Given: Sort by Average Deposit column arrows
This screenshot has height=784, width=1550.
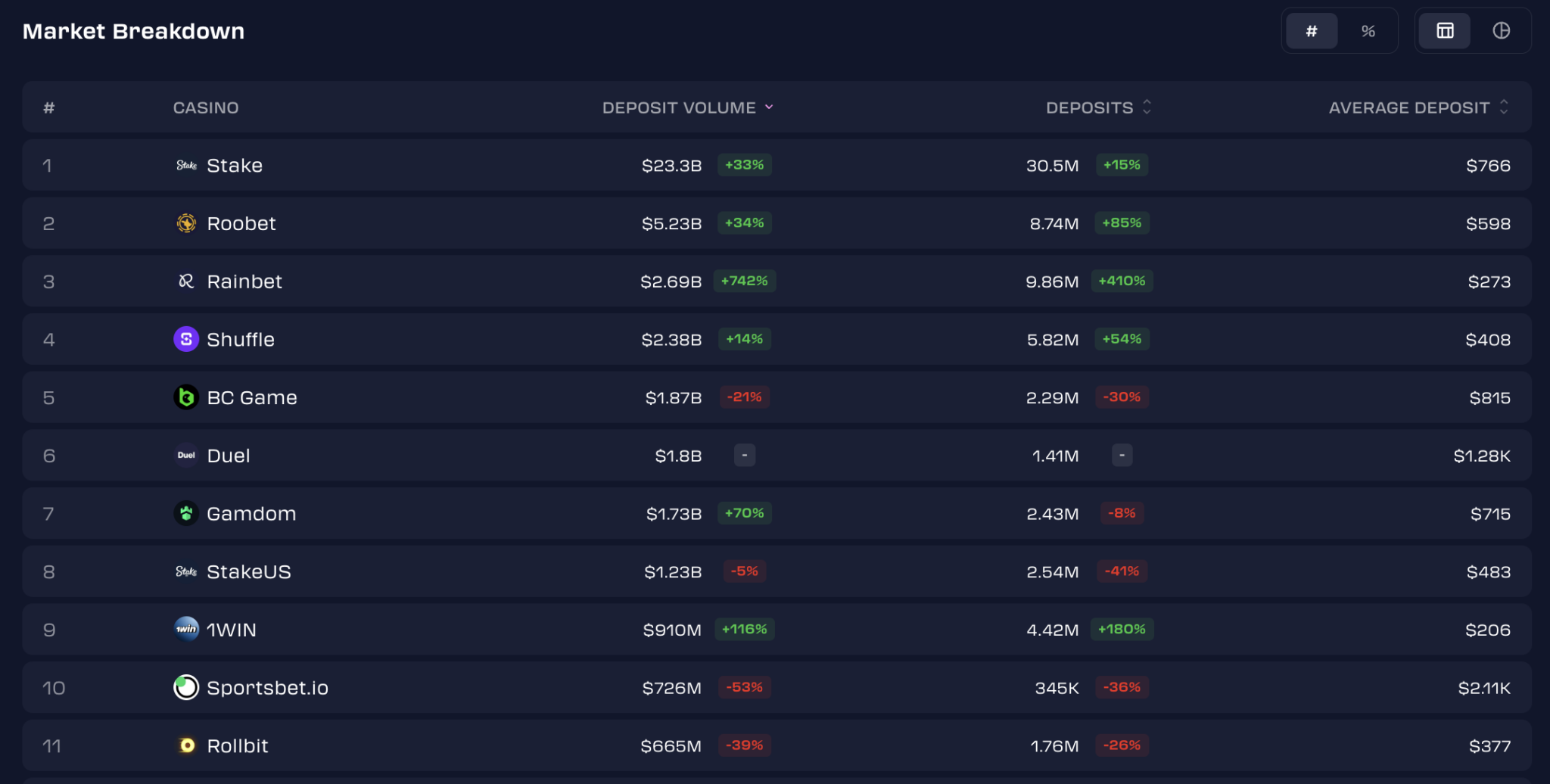Looking at the screenshot, I should [x=1504, y=107].
